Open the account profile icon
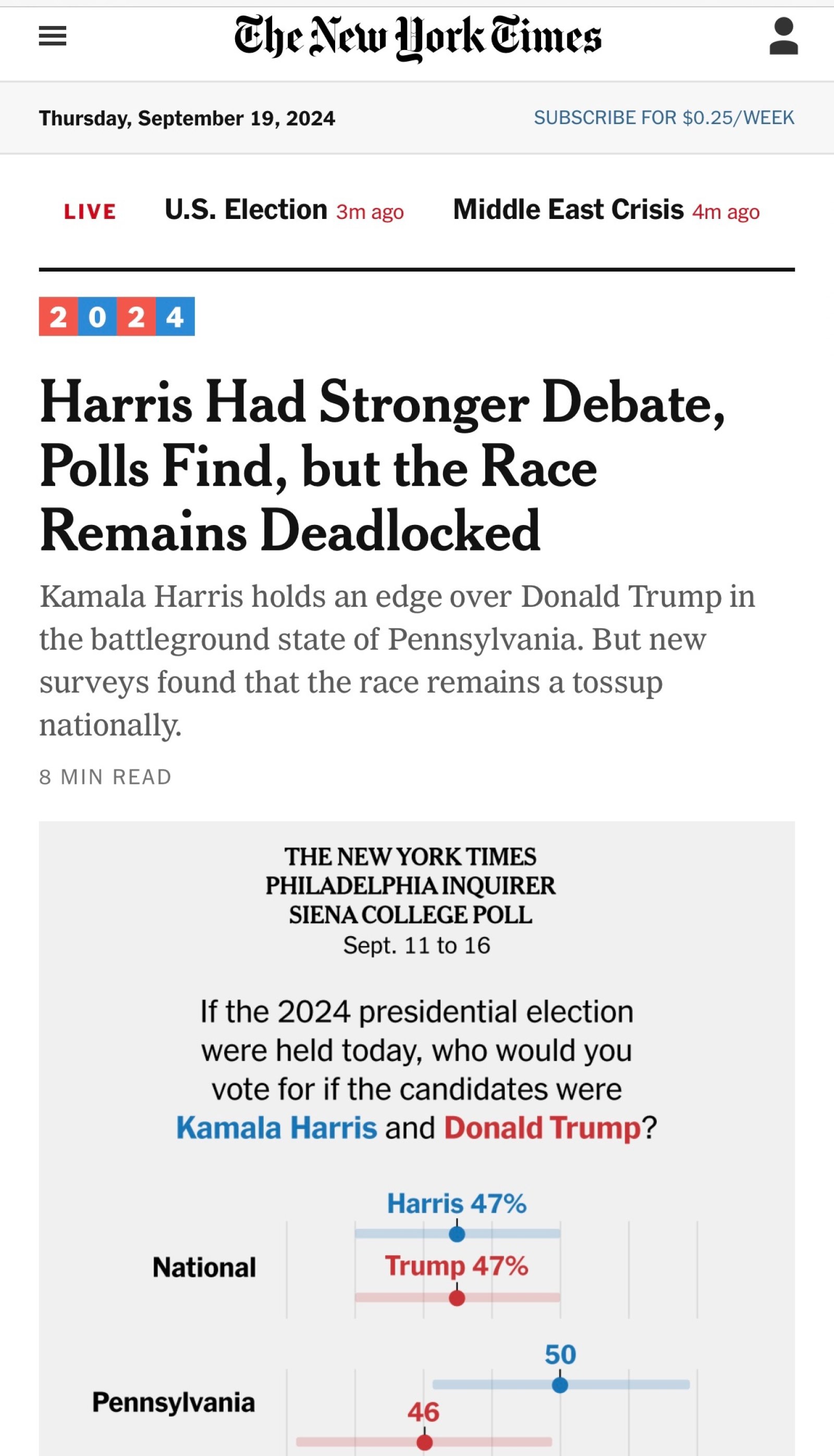This screenshot has width=834, height=1456. pyautogui.click(x=783, y=36)
